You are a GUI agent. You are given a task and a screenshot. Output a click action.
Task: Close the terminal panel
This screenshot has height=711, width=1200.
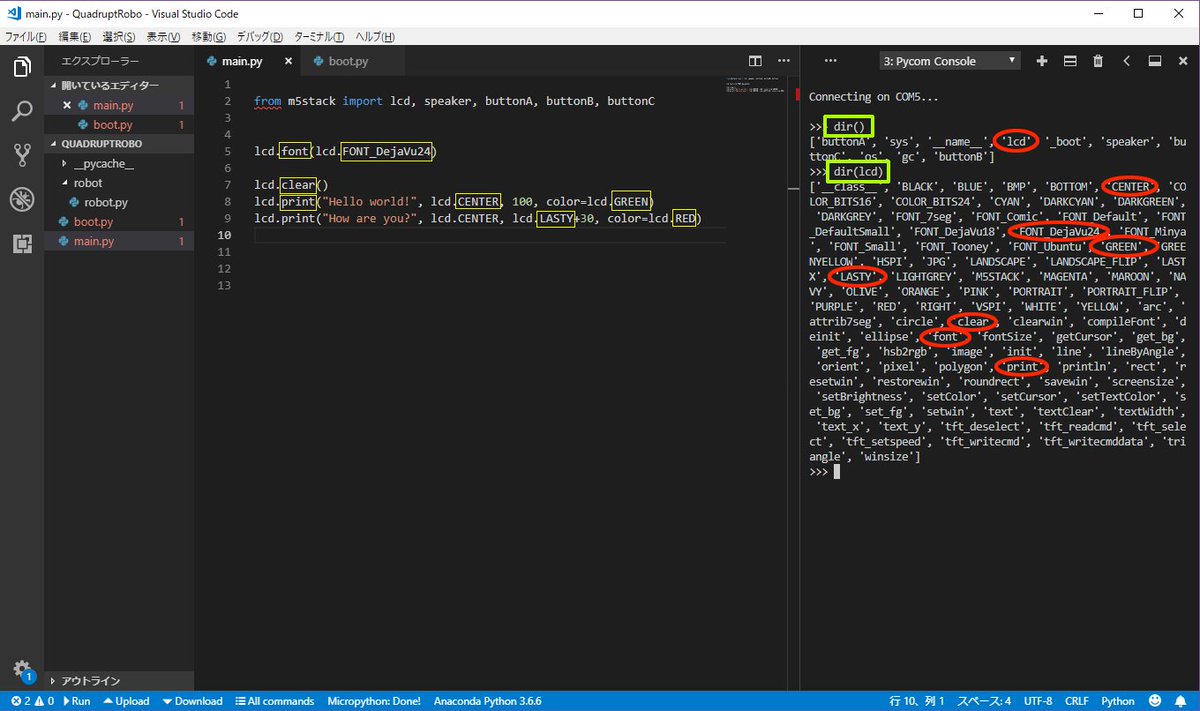(1182, 61)
